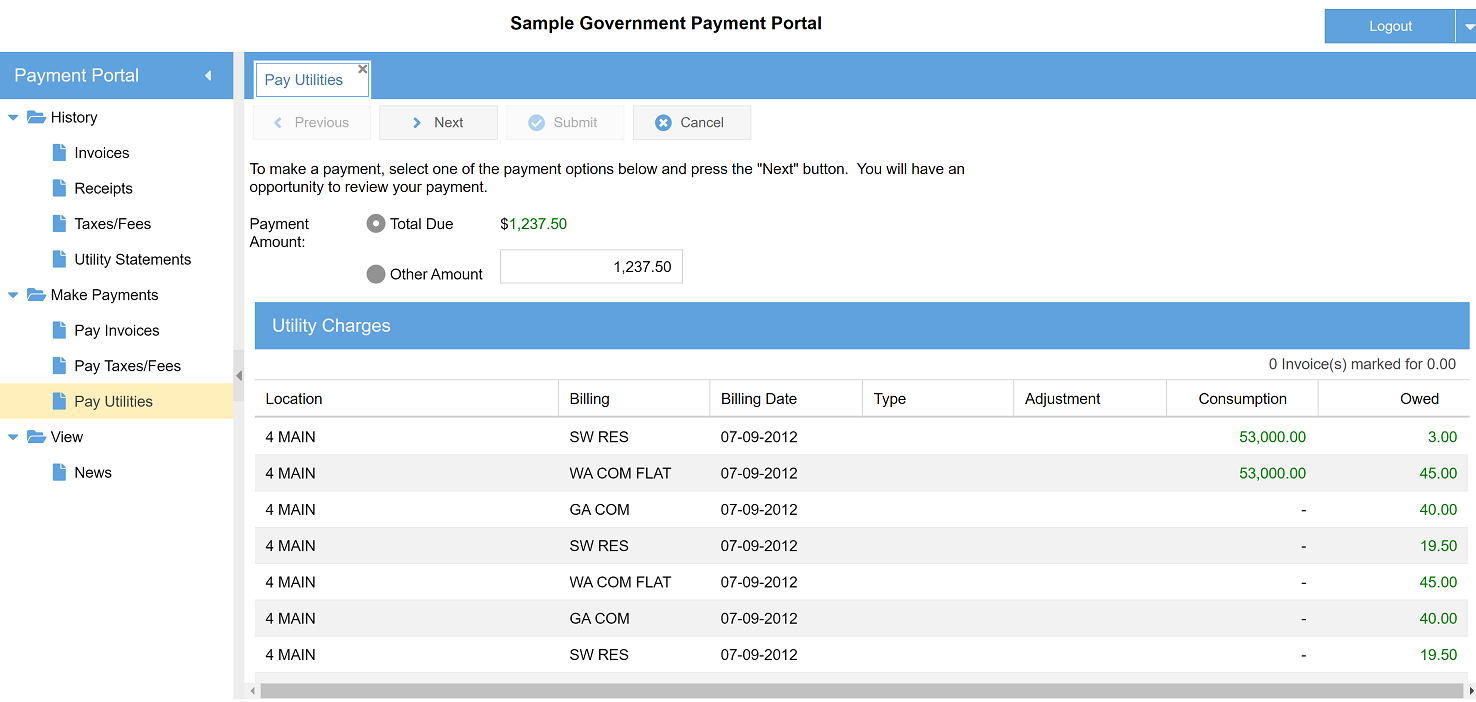Click the horizontal scrollbar under the table
Image resolution: width=1476 pixels, height=702 pixels.
click(860, 691)
